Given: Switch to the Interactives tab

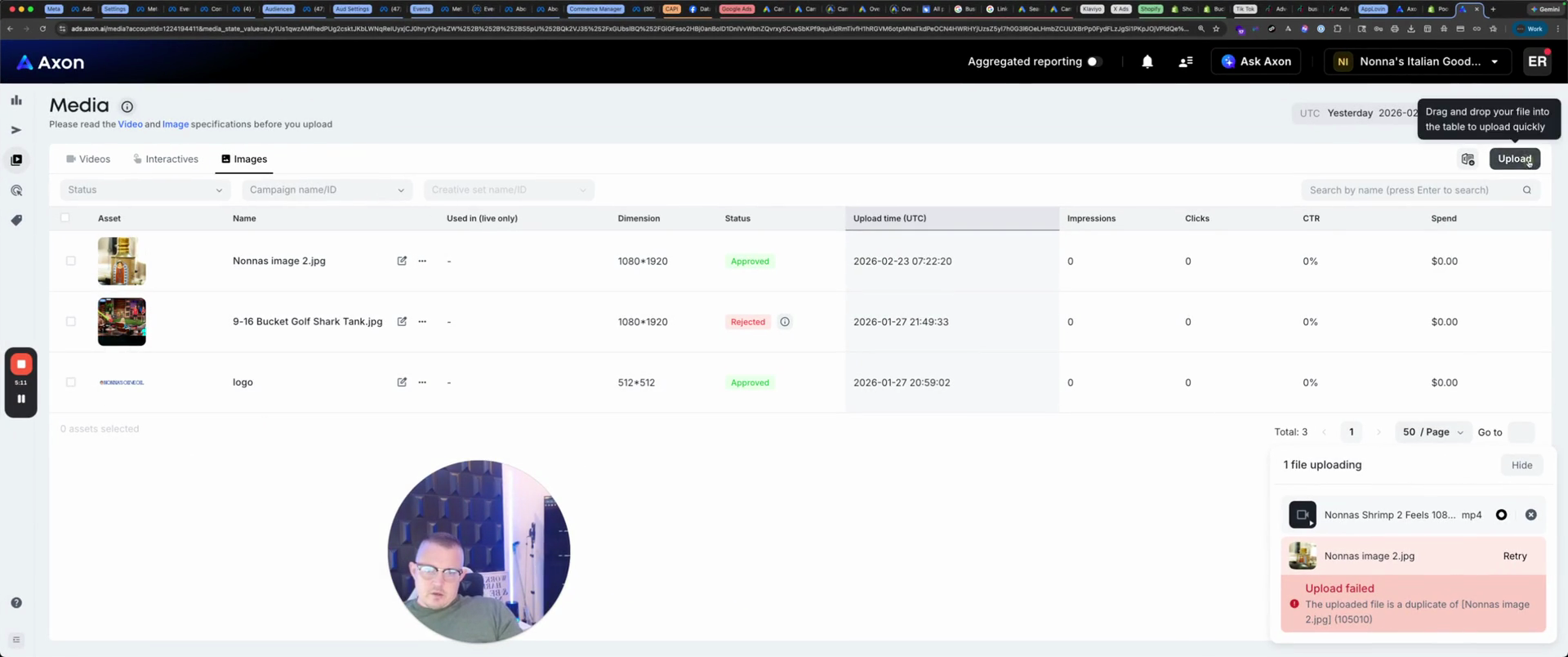Looking at the screenshot, I should point(166,159).
